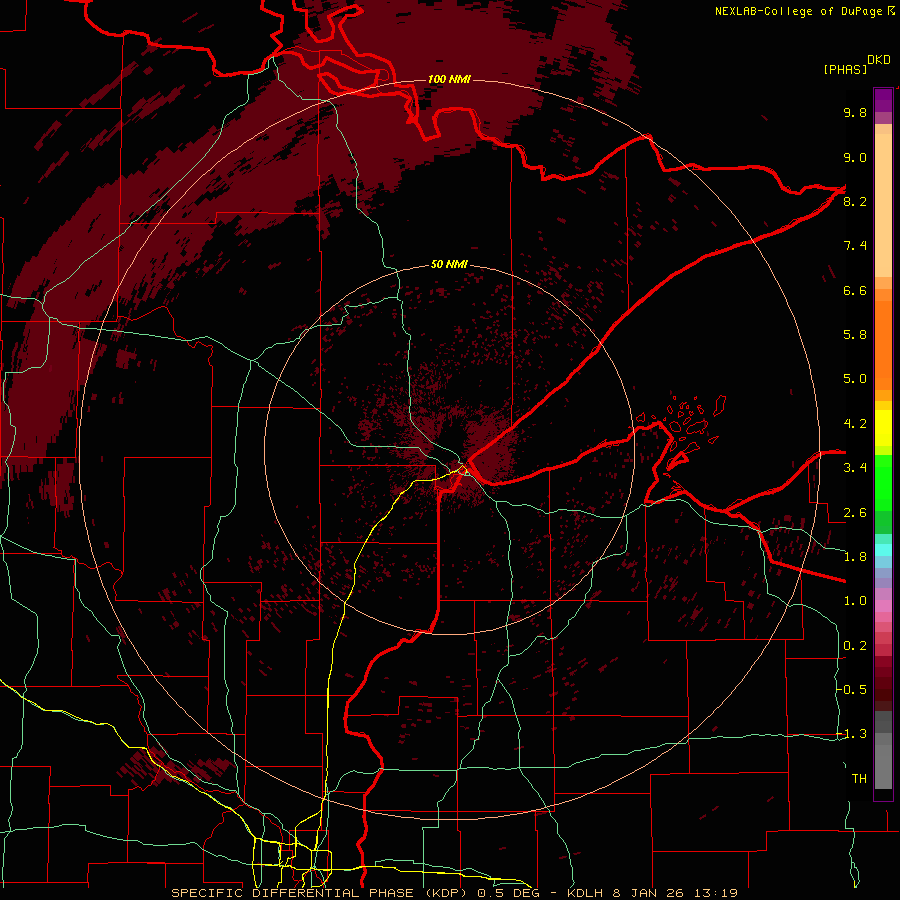
Task: Click the 13:19 timestamp in caption
Action: pos(718,893)
